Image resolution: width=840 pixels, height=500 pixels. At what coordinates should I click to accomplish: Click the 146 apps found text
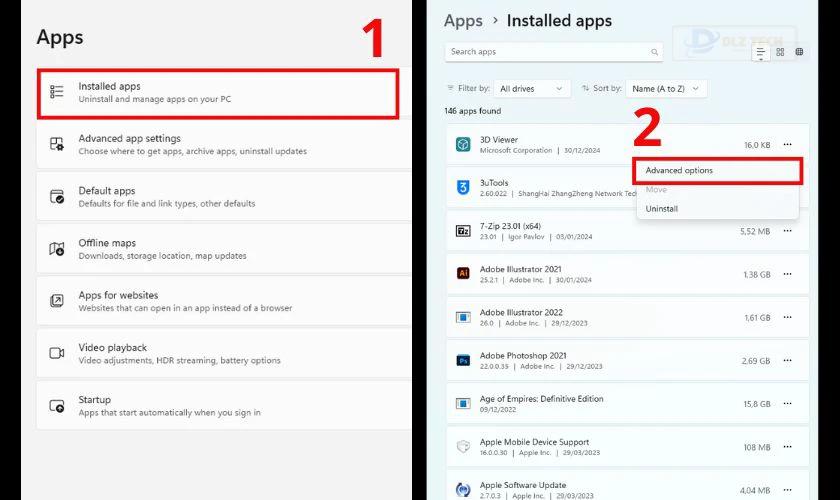[472, 111]
